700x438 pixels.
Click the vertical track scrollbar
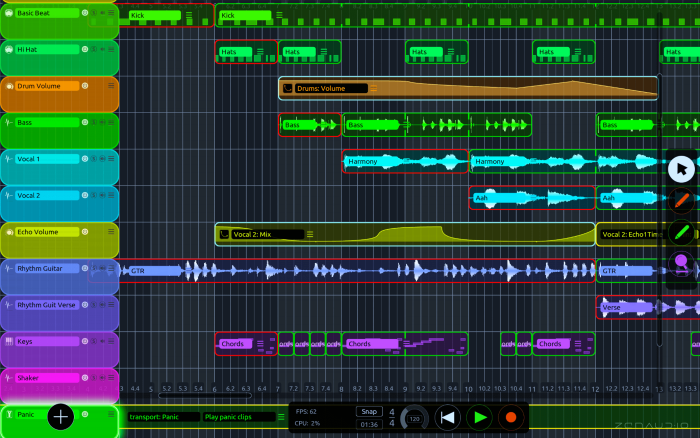(659, 210)
